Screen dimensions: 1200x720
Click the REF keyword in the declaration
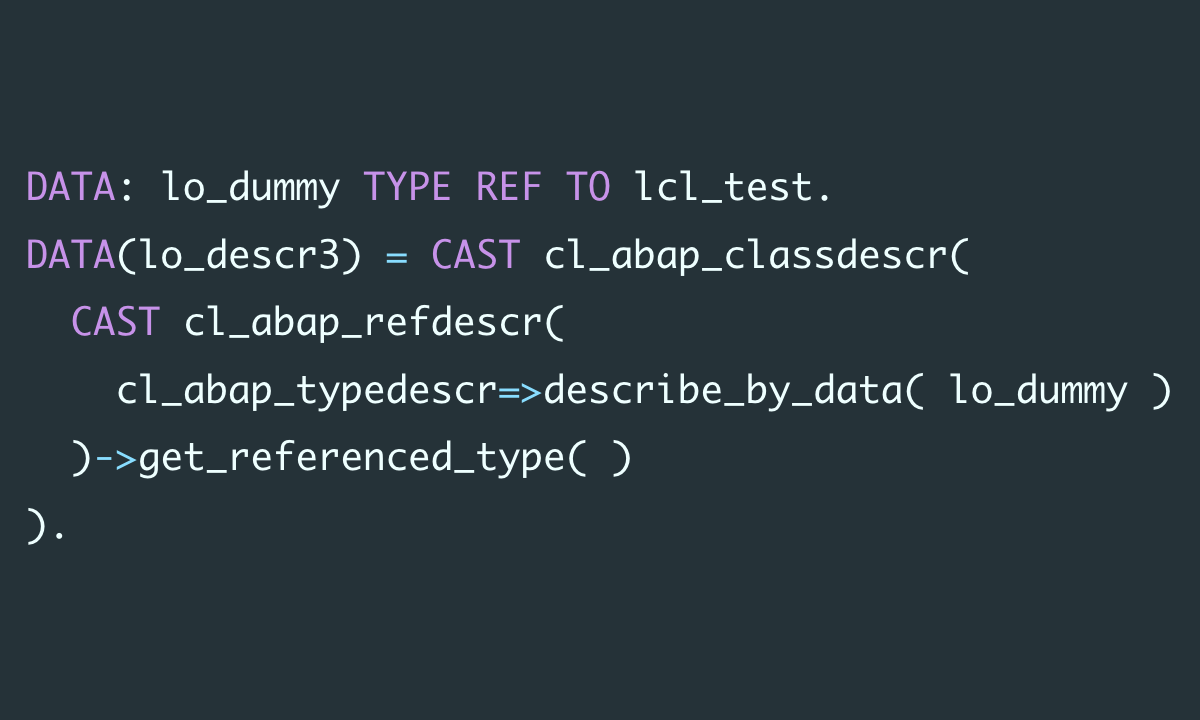(509, 188)
